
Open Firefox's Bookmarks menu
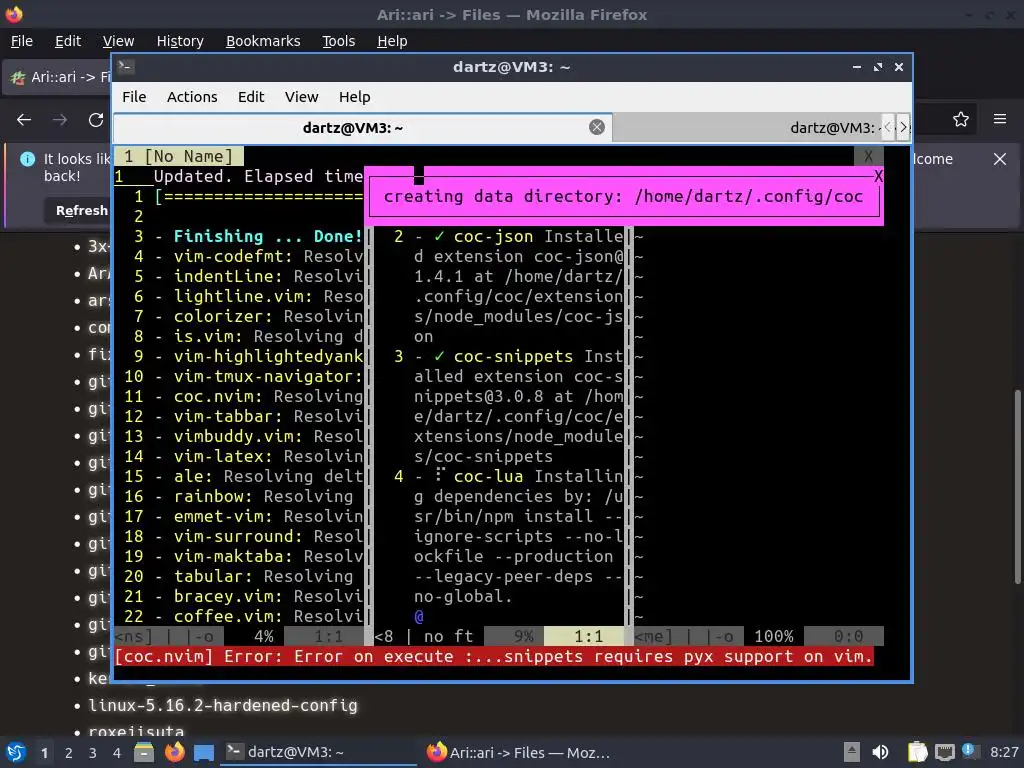(263, 41)
